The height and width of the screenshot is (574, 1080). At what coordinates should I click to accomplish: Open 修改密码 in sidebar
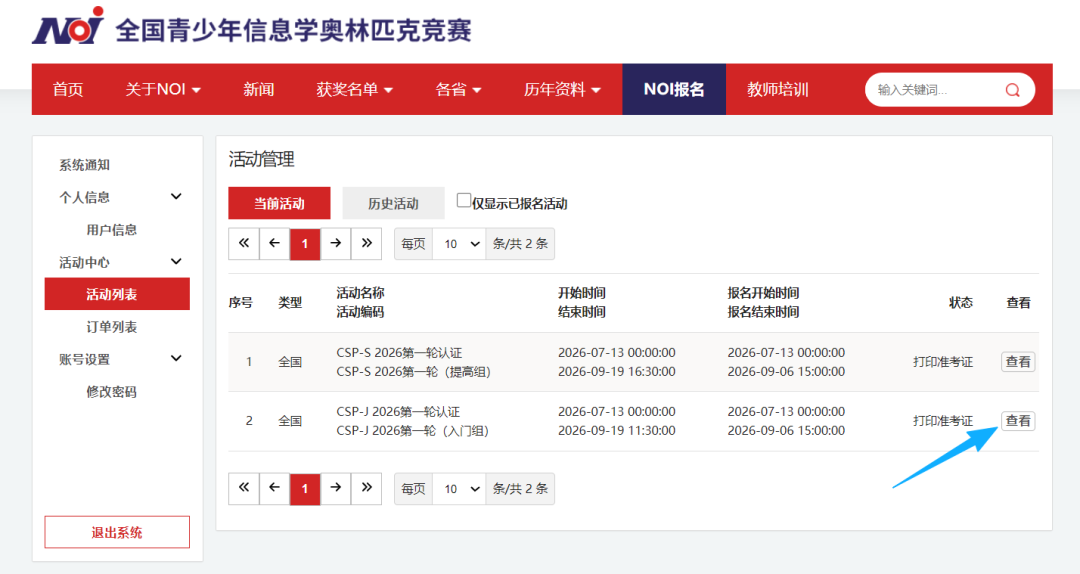[112, 391]
